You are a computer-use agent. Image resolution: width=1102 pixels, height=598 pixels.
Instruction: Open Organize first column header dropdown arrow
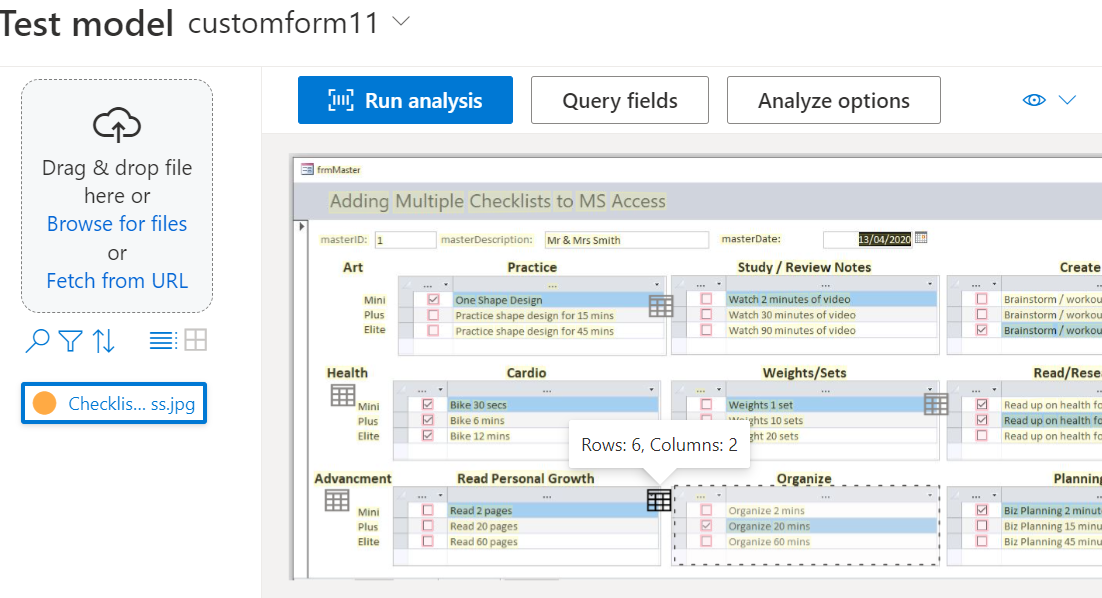[x=718, y=495]
